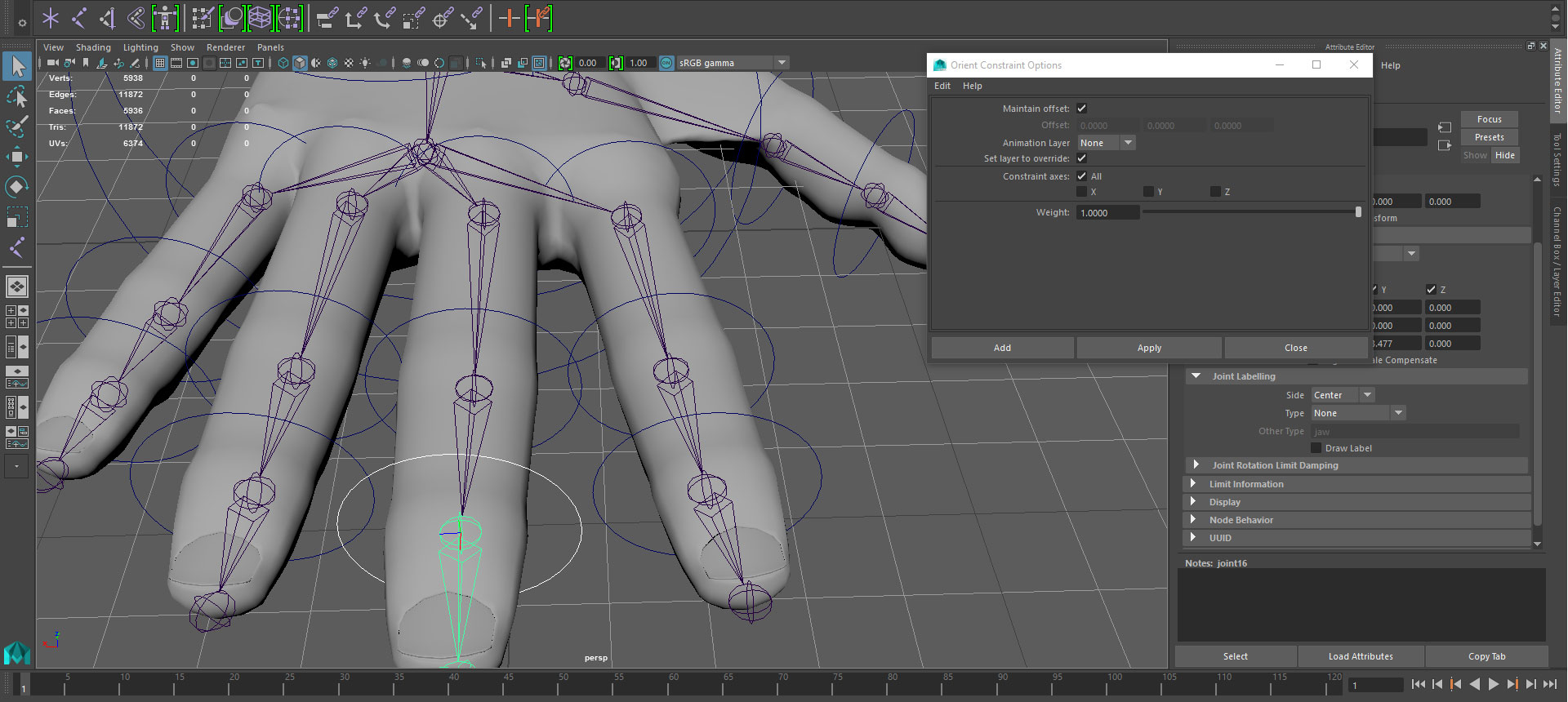The width and height of the screenshot is (1568, 702).
Task: Uncheck the Maintain offset checkbox
Action: pyautogui.click(x=1081, y=109)
